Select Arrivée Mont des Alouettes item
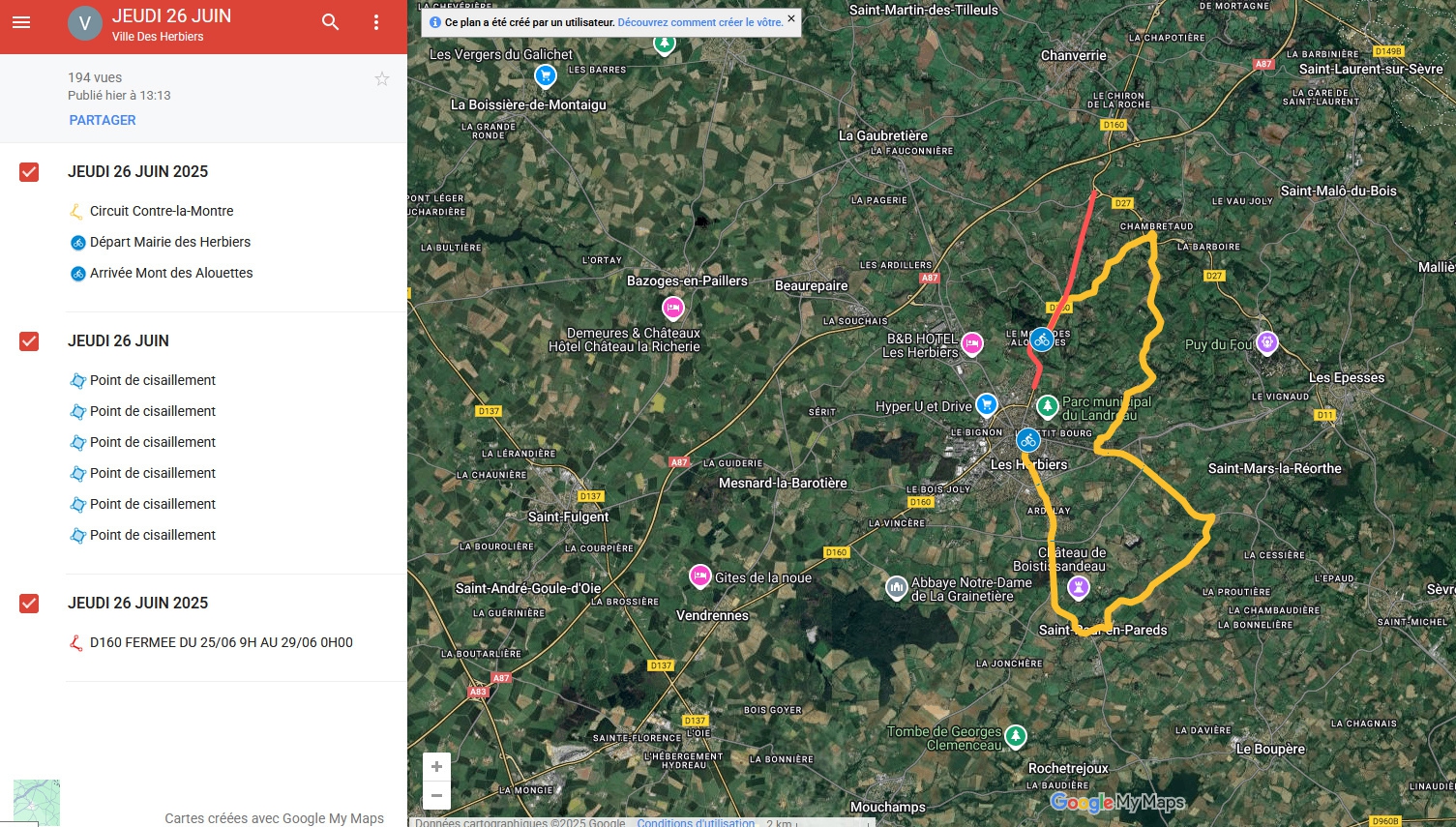The width and height of the screenshot is (1456, 827). click(171, 273)
